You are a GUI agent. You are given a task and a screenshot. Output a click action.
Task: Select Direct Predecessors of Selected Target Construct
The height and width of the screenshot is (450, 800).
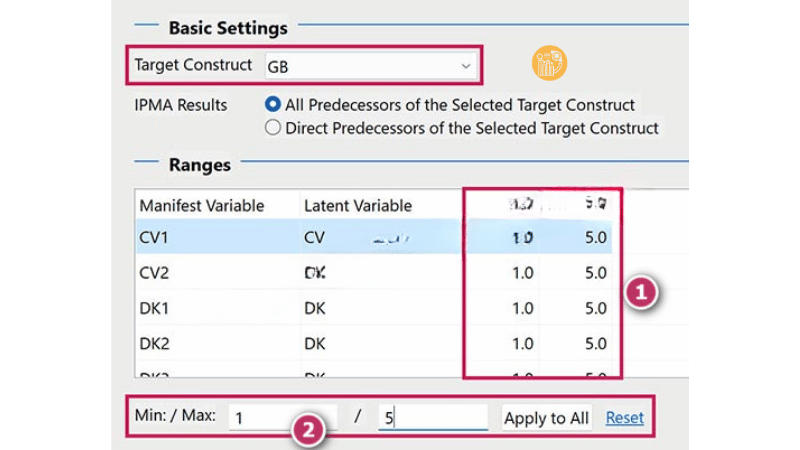(272, 128)
